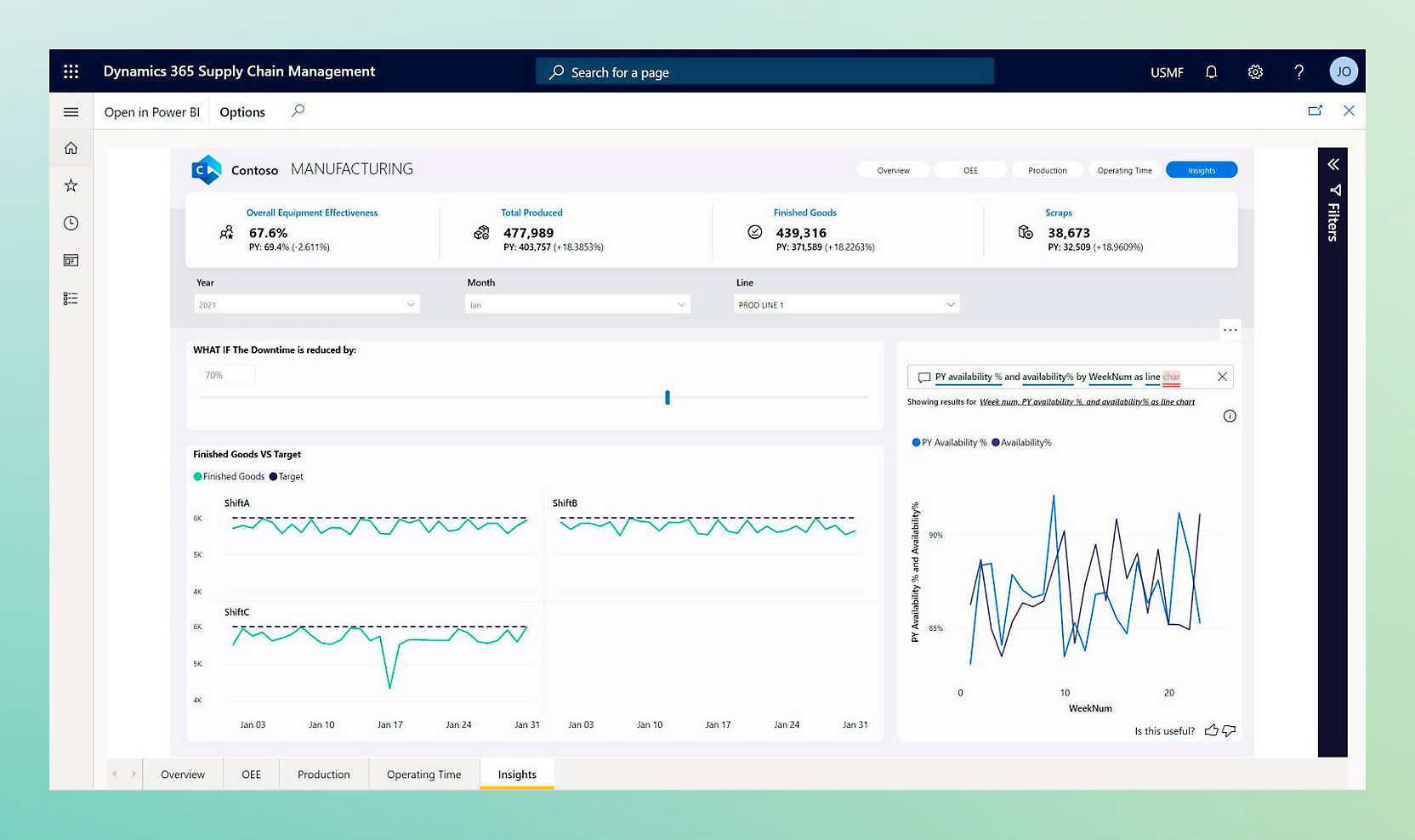This screenshot has width=1415, height=840.
Task: Click the 'Search for a page' field
Action: click(764, 71)
